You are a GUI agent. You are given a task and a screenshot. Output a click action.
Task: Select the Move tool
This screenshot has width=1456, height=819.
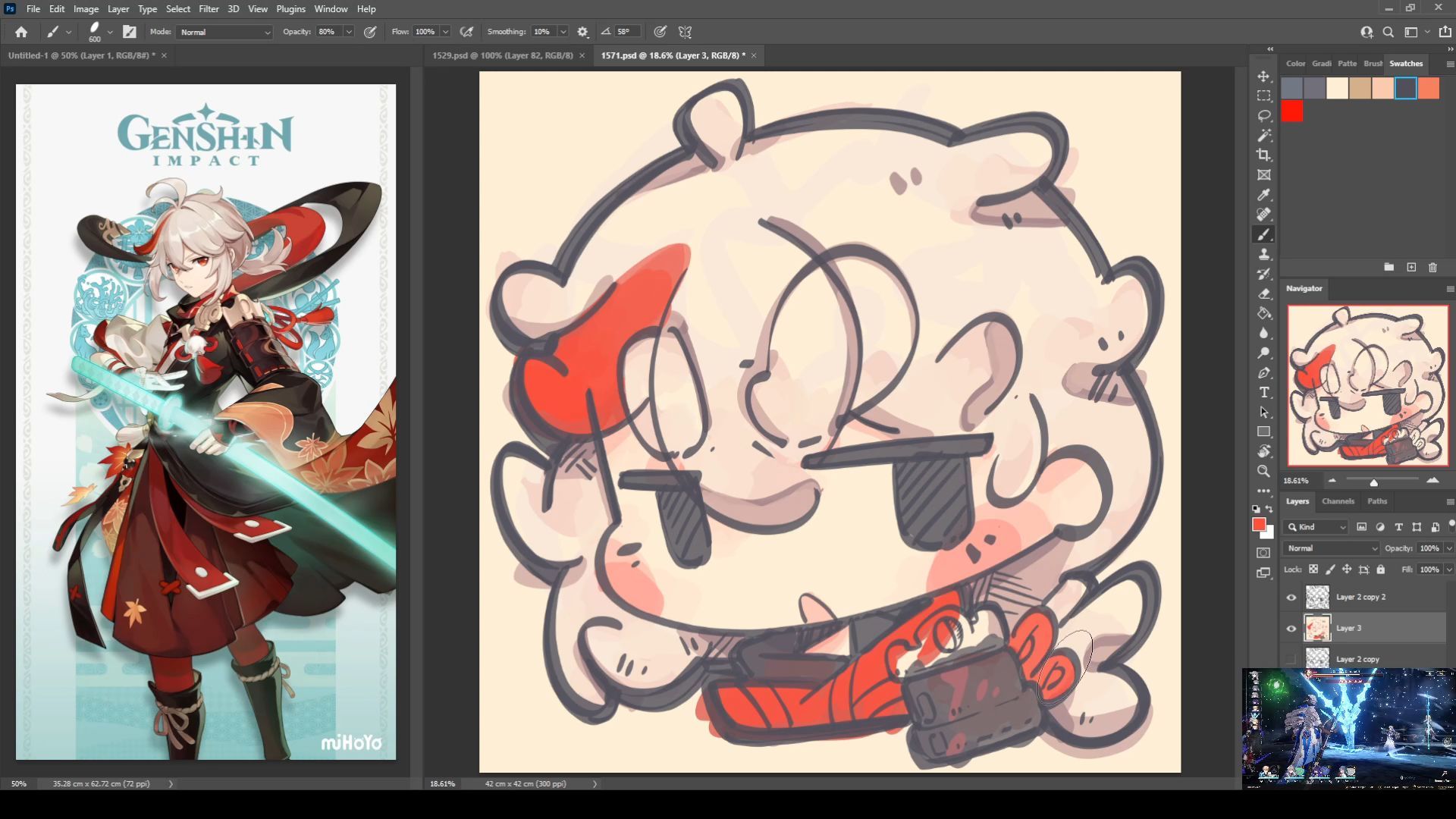(x=1263, y=77)
